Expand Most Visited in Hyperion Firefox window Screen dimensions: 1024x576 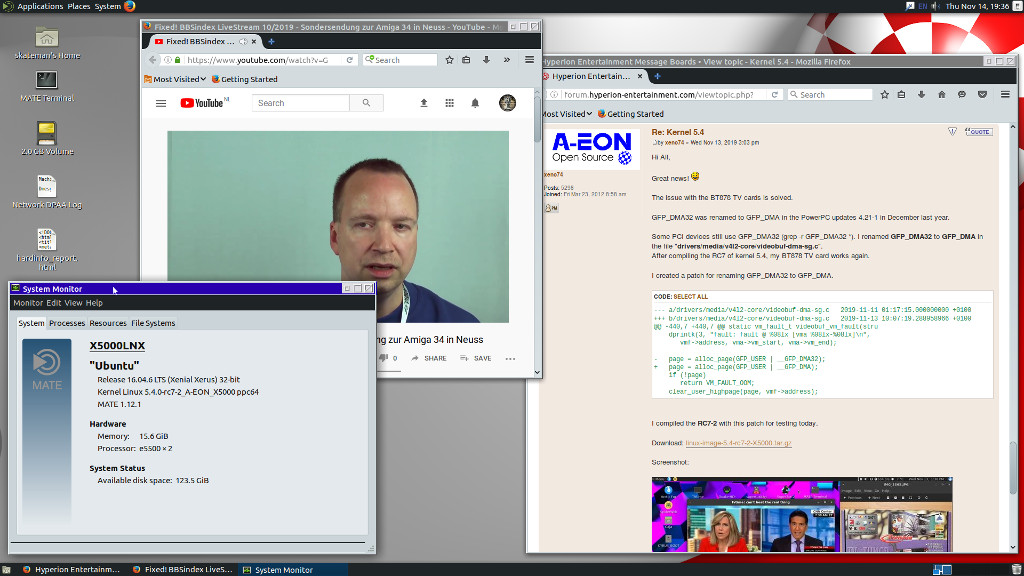click(x=567, y=114)
